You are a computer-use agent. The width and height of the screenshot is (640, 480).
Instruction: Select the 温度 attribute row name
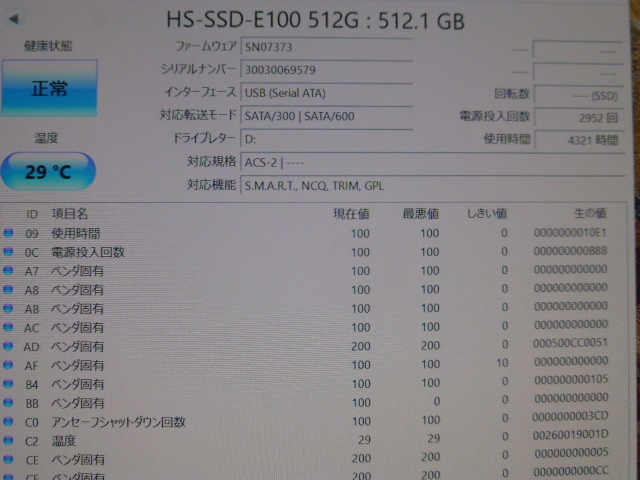coord(64,440)
